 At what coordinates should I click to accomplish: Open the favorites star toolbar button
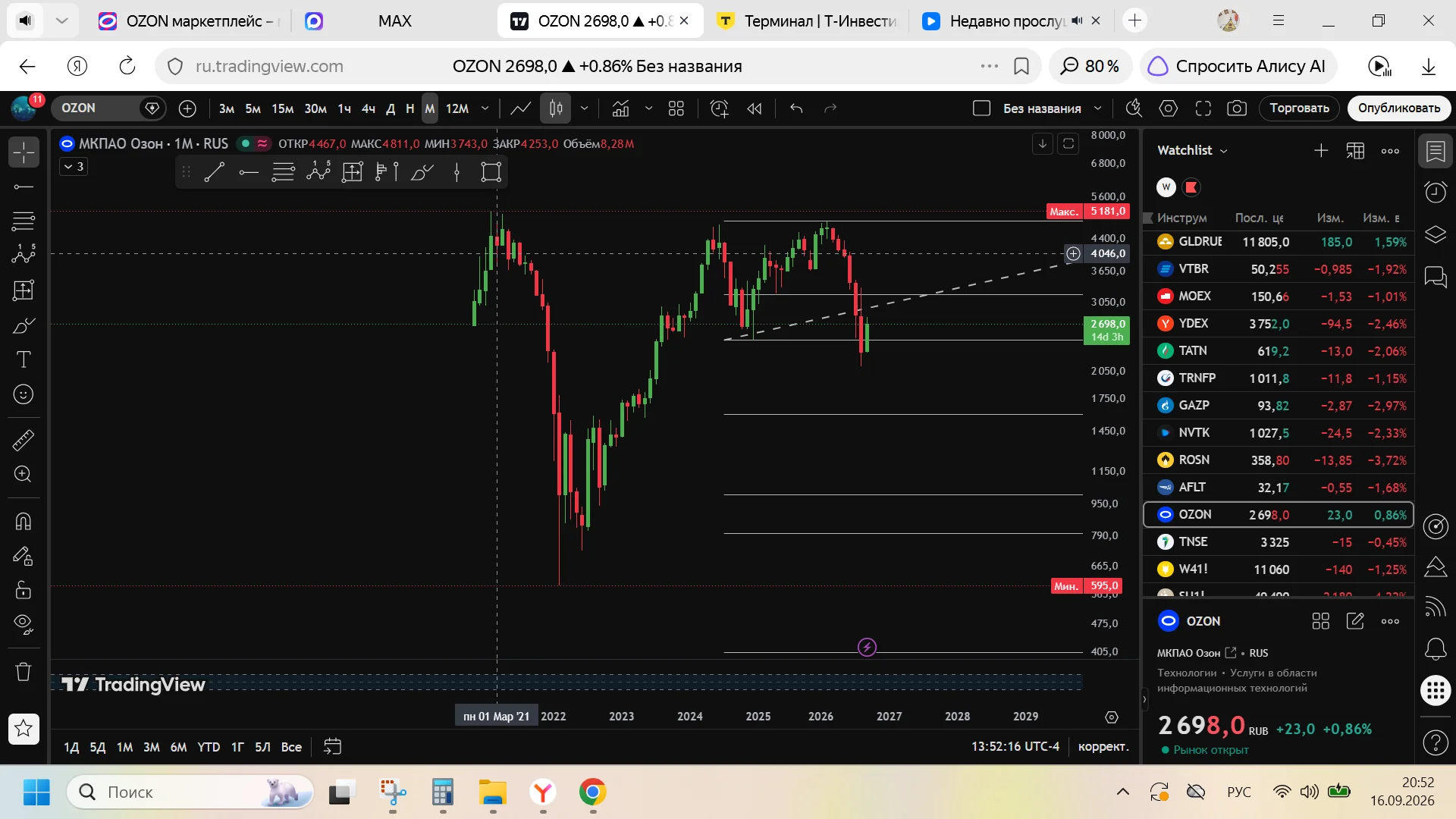pyautogui.click(x=24, y=729)
